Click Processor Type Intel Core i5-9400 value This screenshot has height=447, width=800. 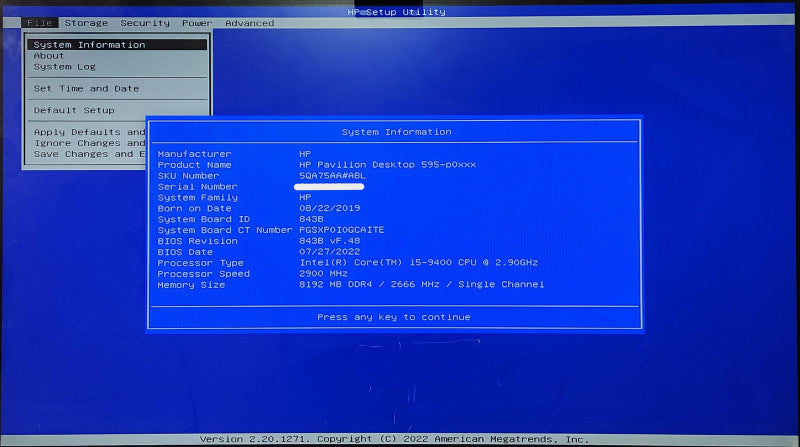[418, 263]
